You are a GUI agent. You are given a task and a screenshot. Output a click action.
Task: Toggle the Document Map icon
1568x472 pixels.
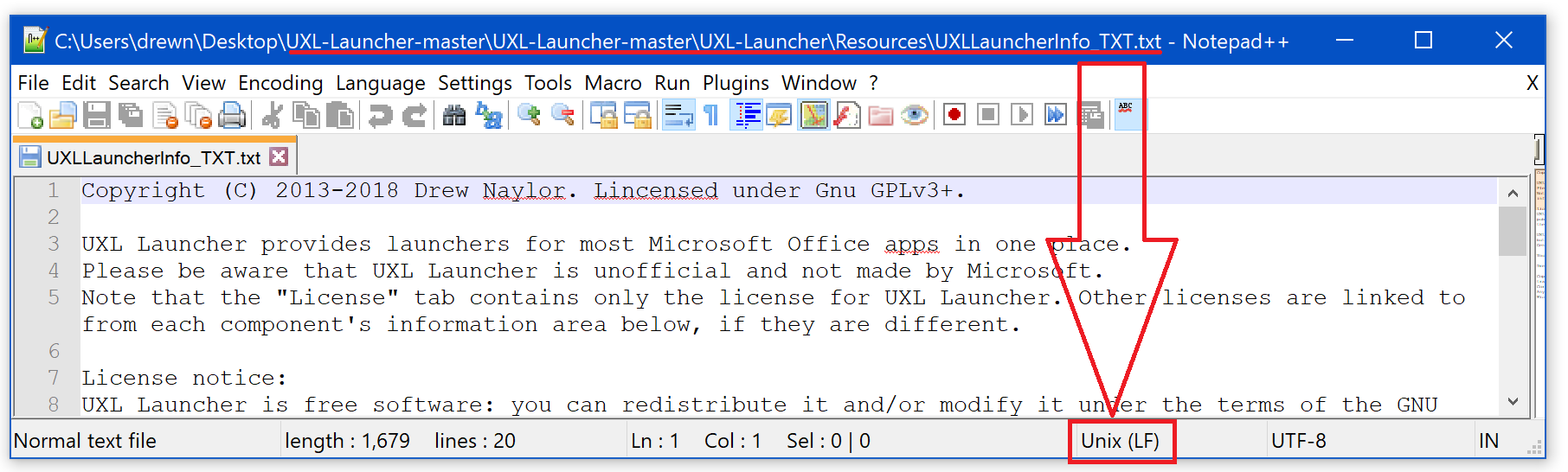pyautogui.click(x=813, y=115)
